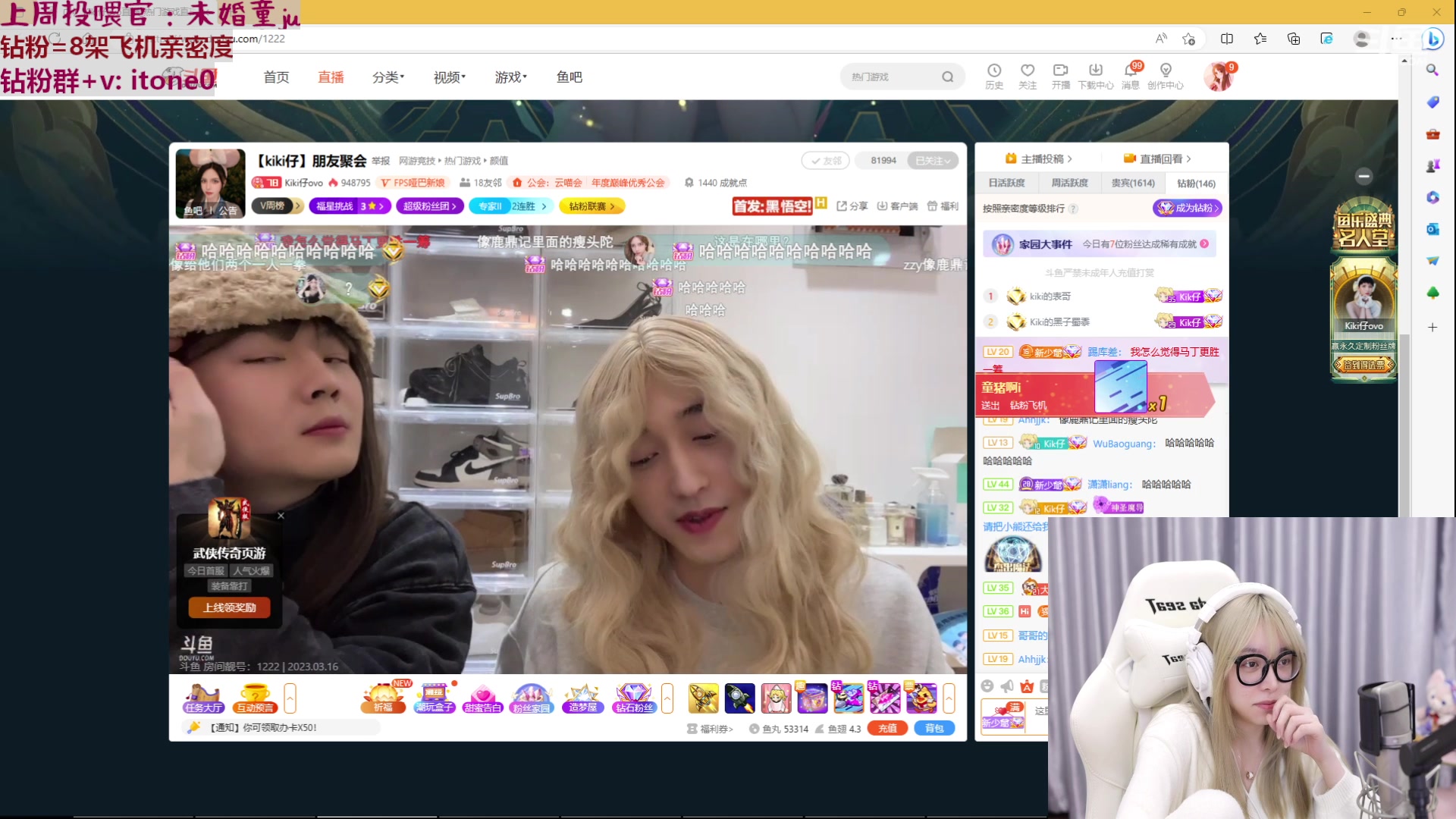Click the megaphone icon below chat
Image resolution: width=1456 pixels, height=819 pixels.
click(x=1007, y=686)
